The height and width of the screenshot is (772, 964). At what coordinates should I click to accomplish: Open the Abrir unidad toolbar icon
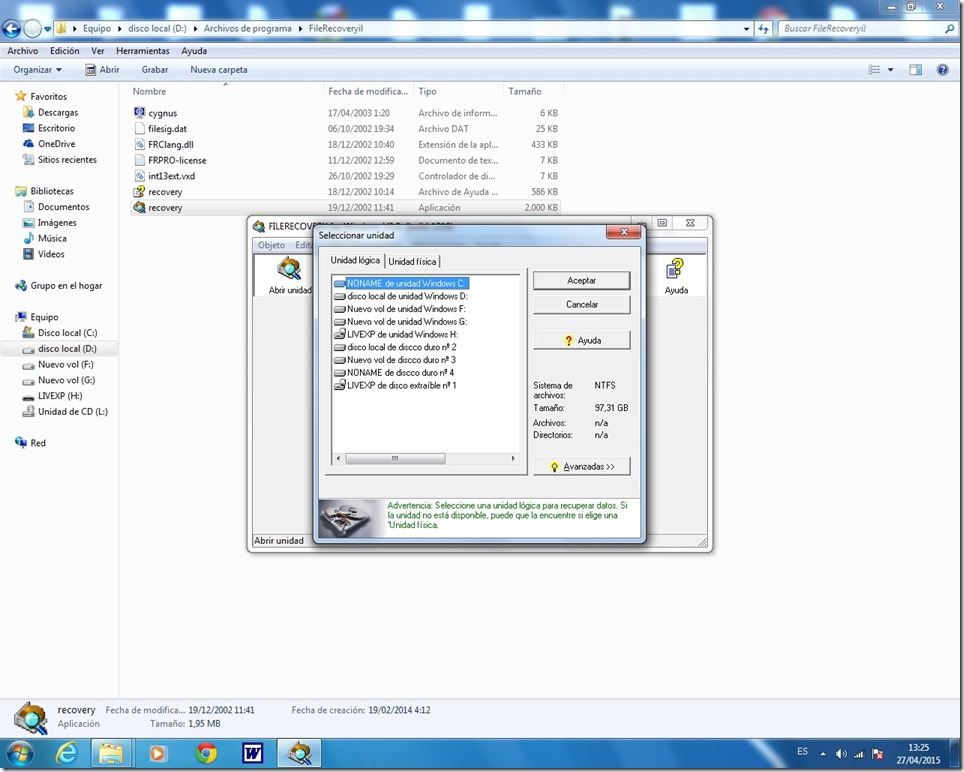(x=290, y=276)
